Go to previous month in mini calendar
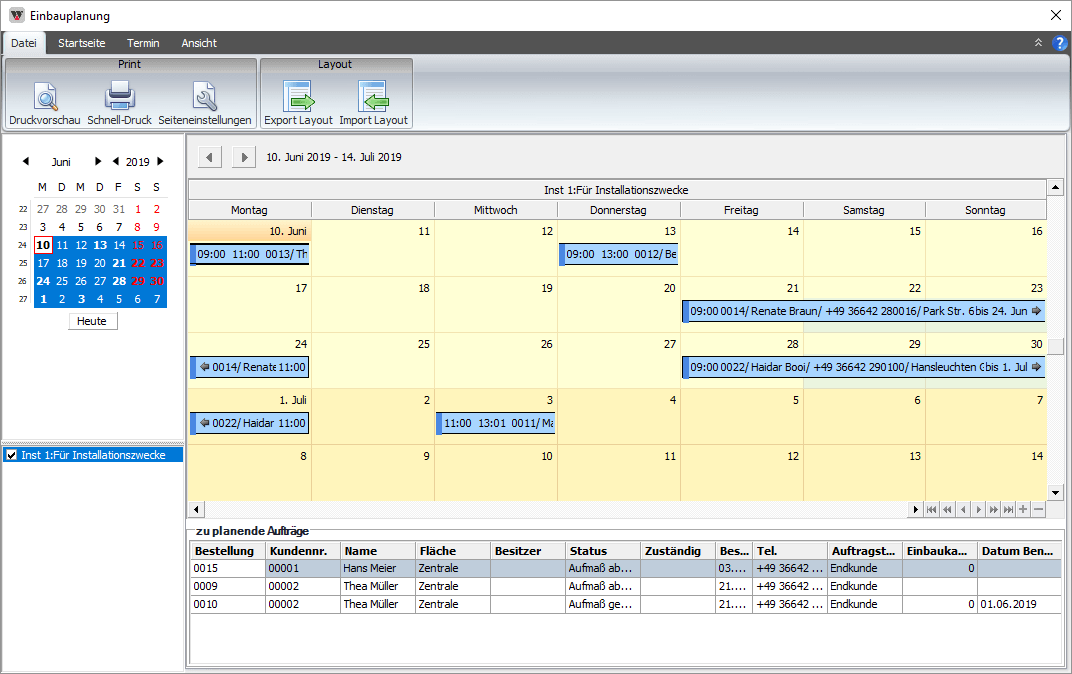This screenshot has width=1072, height=674. (x=25, y=161)
